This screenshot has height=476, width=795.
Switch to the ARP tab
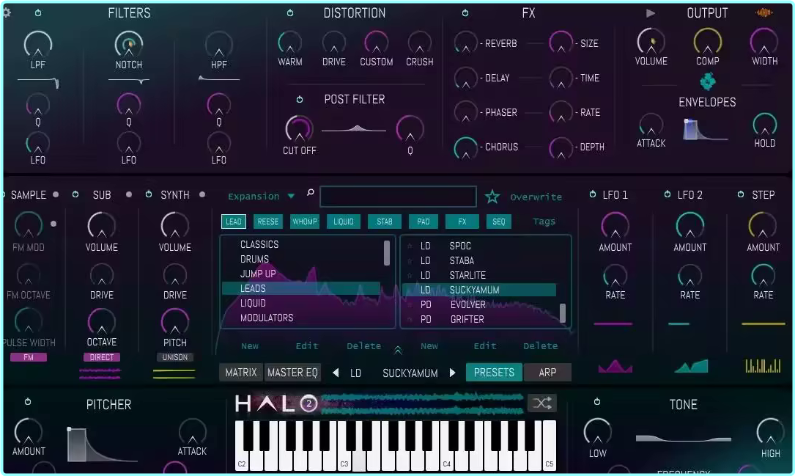[548, 373]
